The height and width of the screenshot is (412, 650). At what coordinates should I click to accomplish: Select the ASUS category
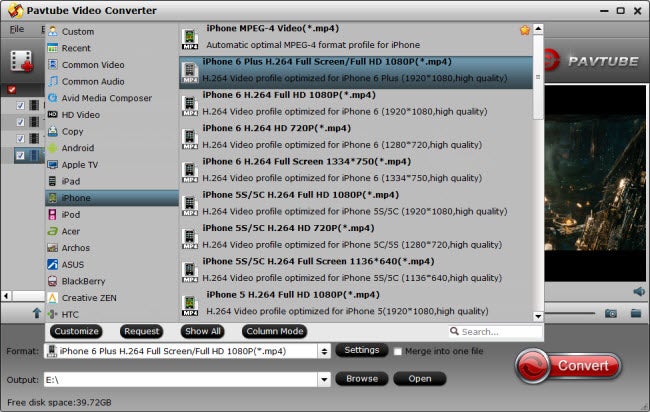tap(112, 264)
